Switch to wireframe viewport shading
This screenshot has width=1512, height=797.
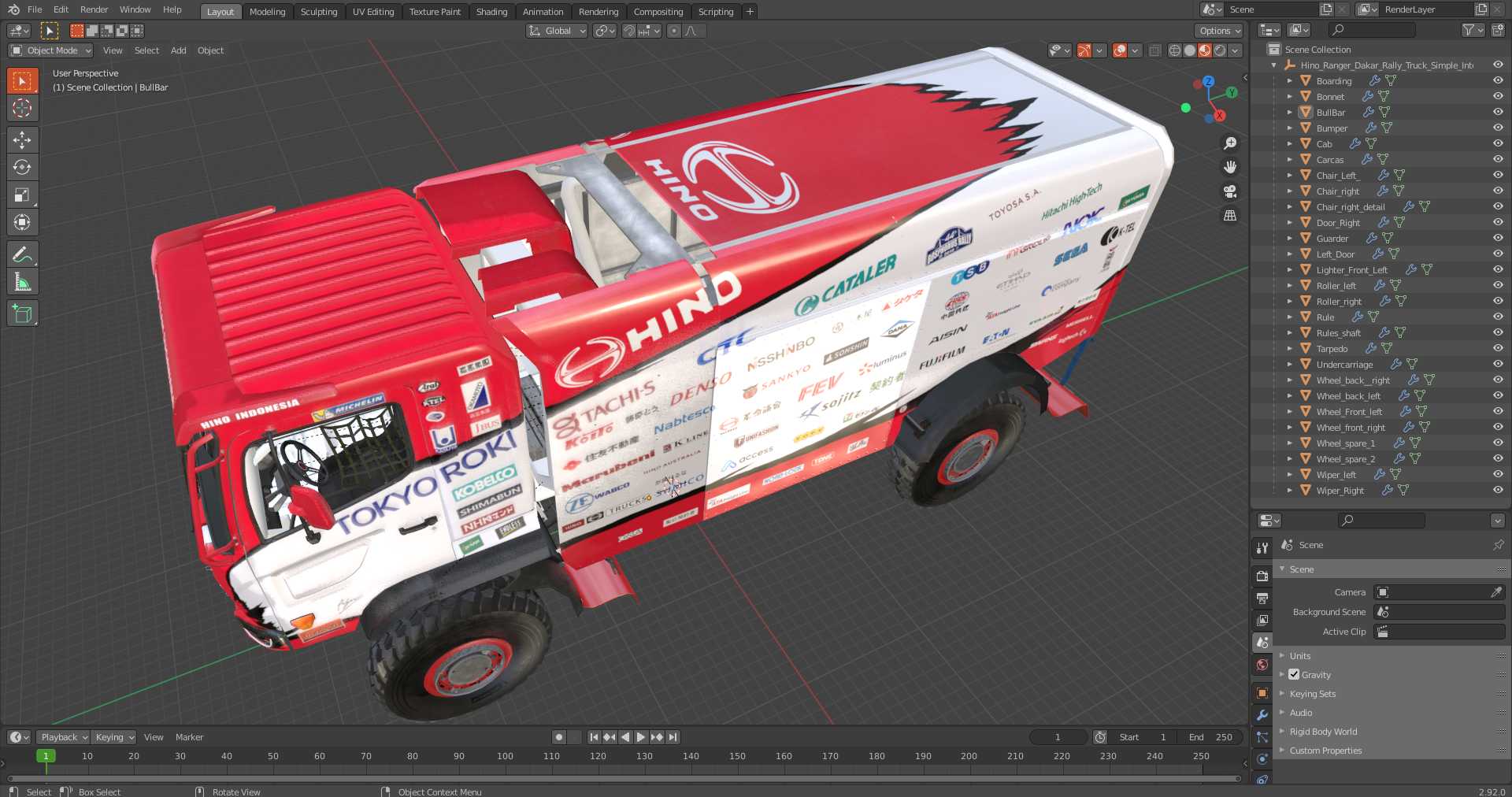1175,50
